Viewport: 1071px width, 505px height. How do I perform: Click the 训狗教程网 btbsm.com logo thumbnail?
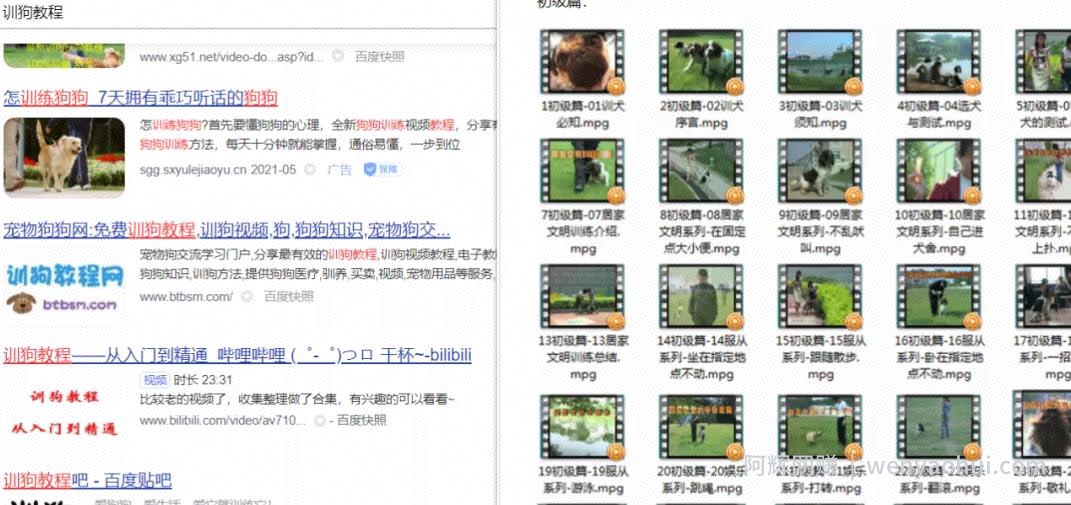coord(64,288)
